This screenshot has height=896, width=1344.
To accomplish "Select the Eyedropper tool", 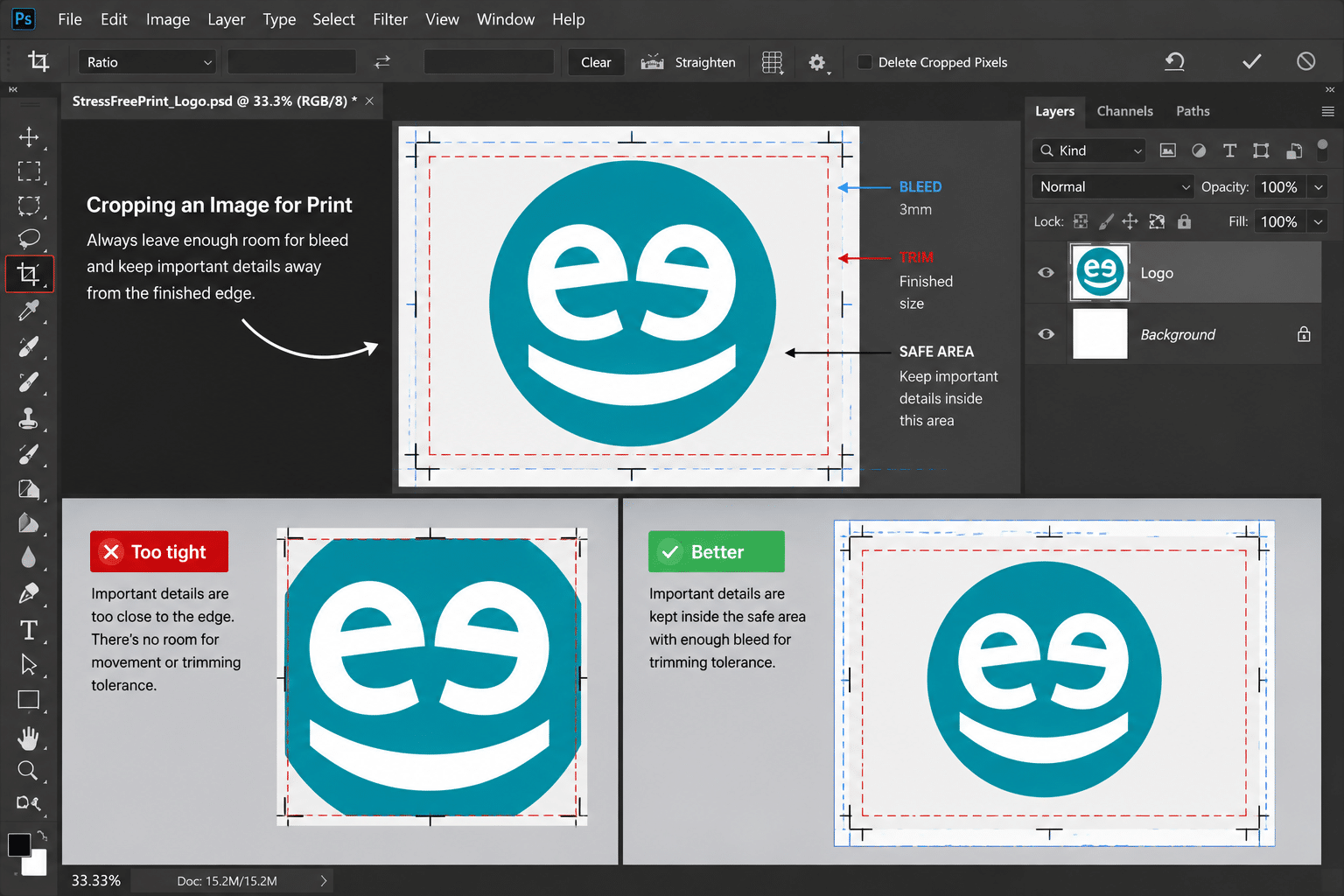I will [29, 311].
